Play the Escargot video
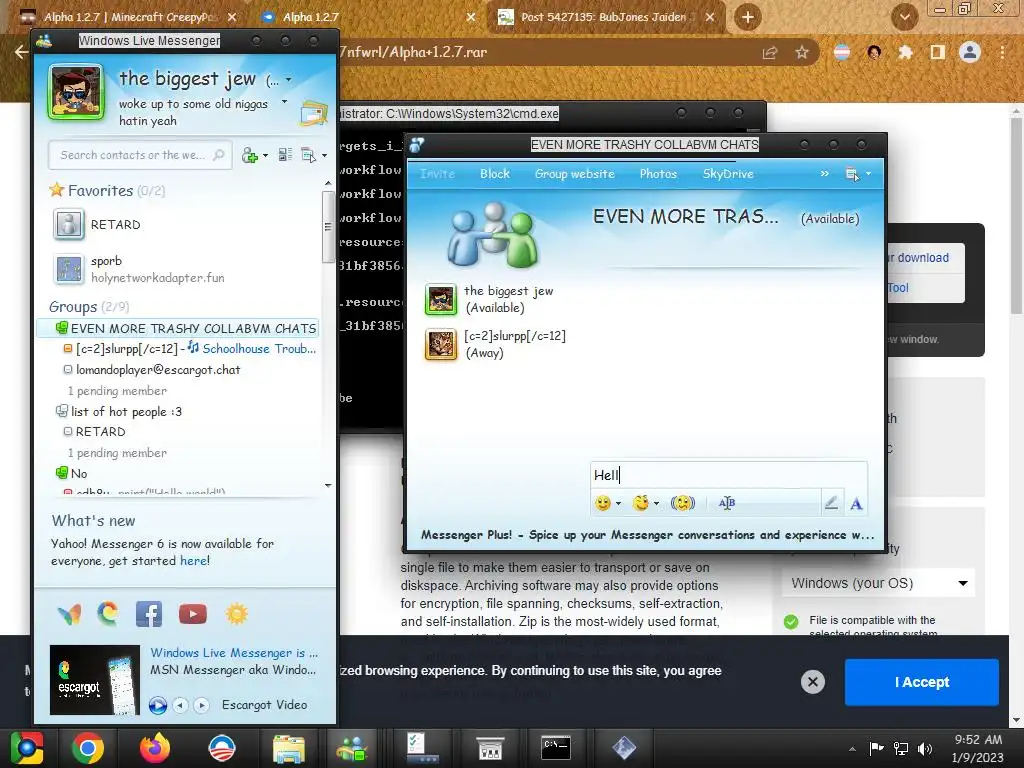1024x768 pixels. click(x=157, y=705)
